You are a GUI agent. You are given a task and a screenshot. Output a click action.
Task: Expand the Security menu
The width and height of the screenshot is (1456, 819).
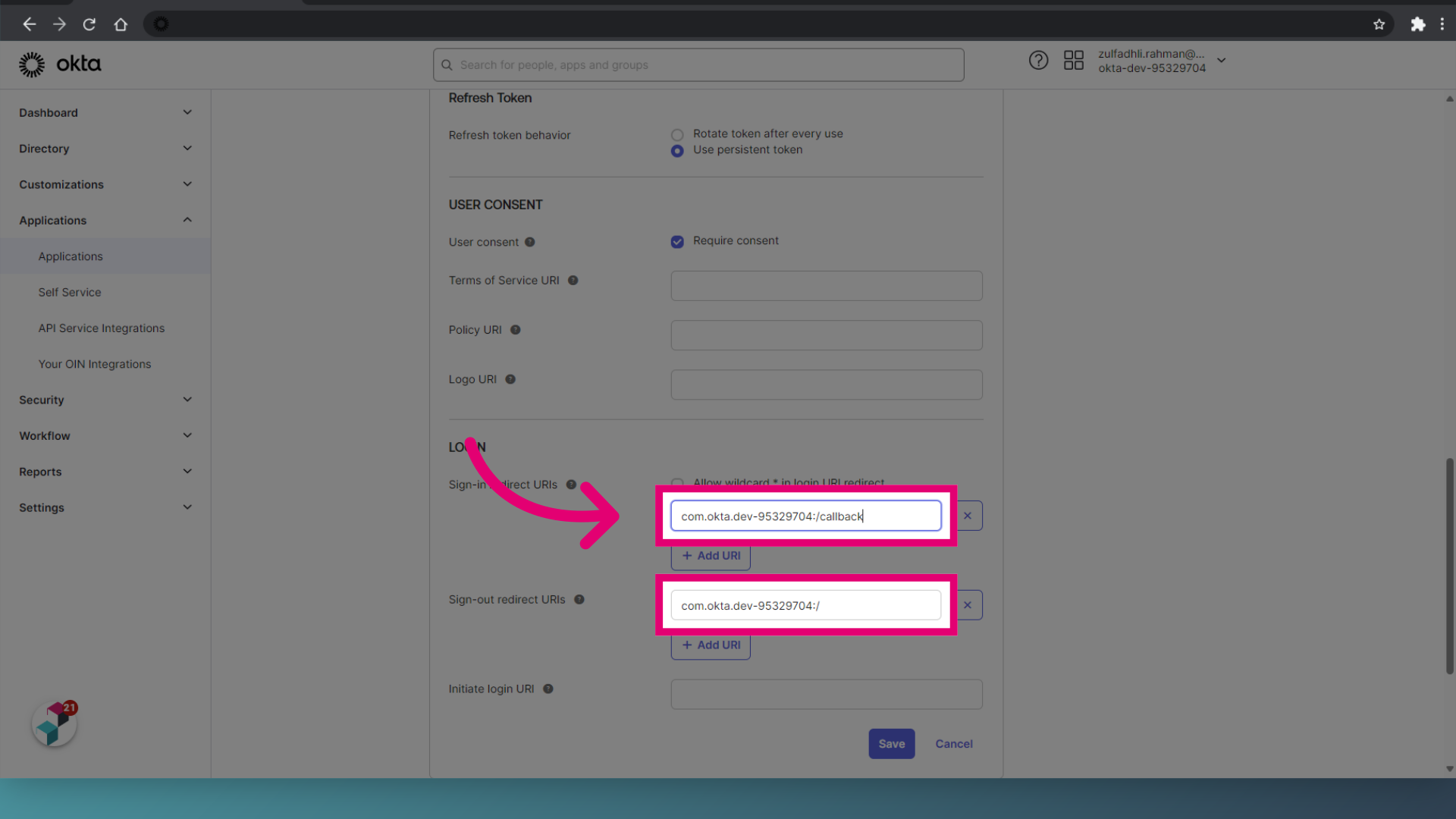coord(105,400)
